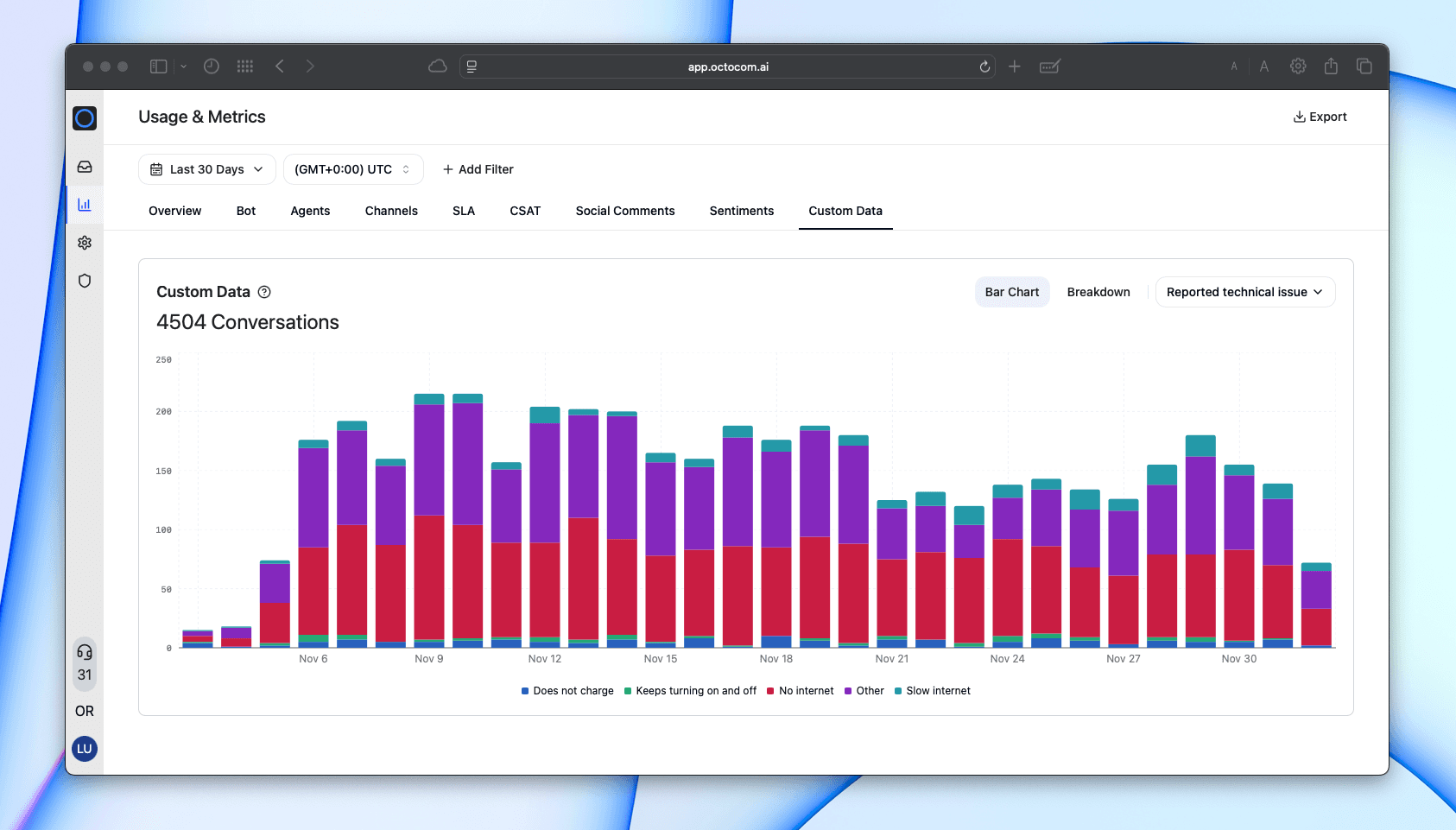The height and width of the screenshot is (830, 1456).
Task: Switch to Breakdown view
Action: point(1098,292)
